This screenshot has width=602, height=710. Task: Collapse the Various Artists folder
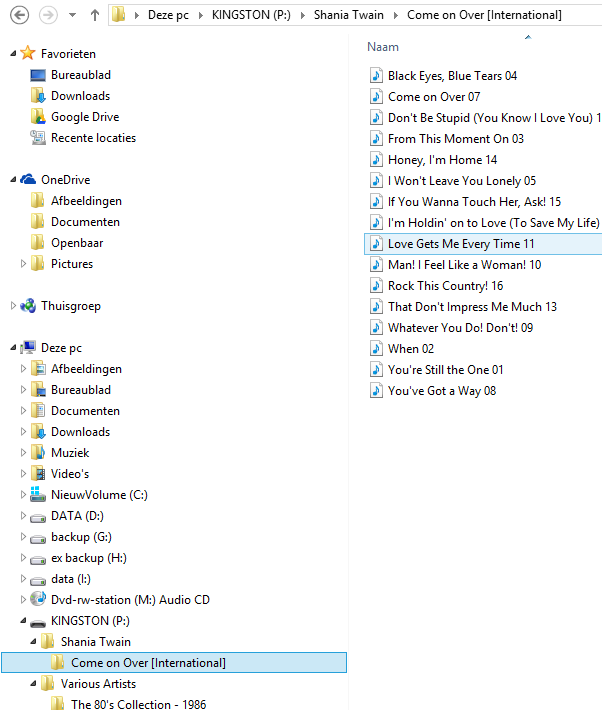click(x=34, y=684)
